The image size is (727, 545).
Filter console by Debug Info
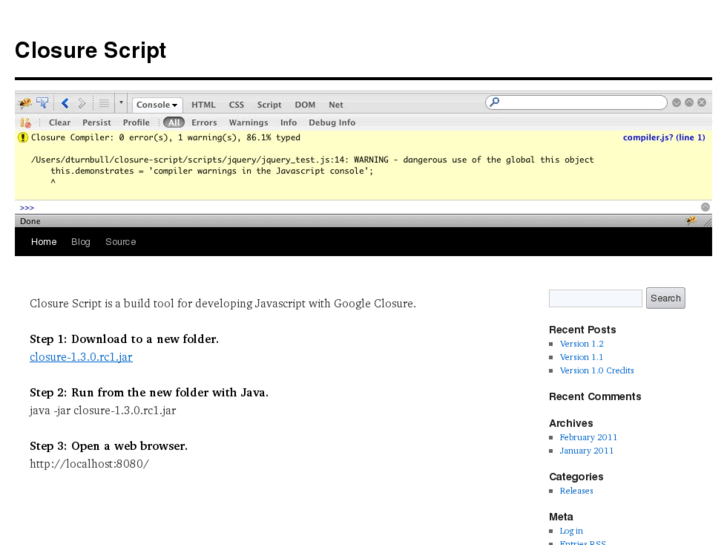tap(332, 122)
